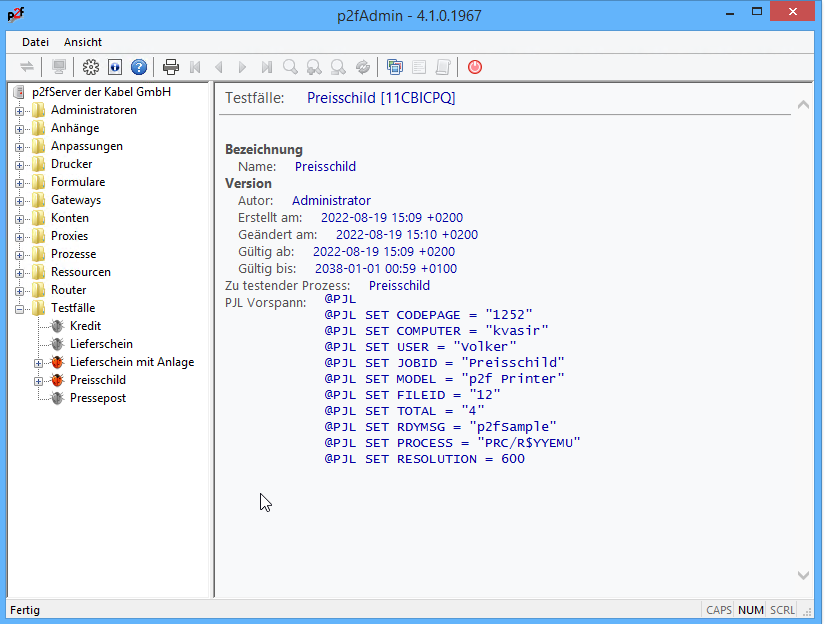
Task: Click the Name value Preisschild
Action: (x=325, y=167)
